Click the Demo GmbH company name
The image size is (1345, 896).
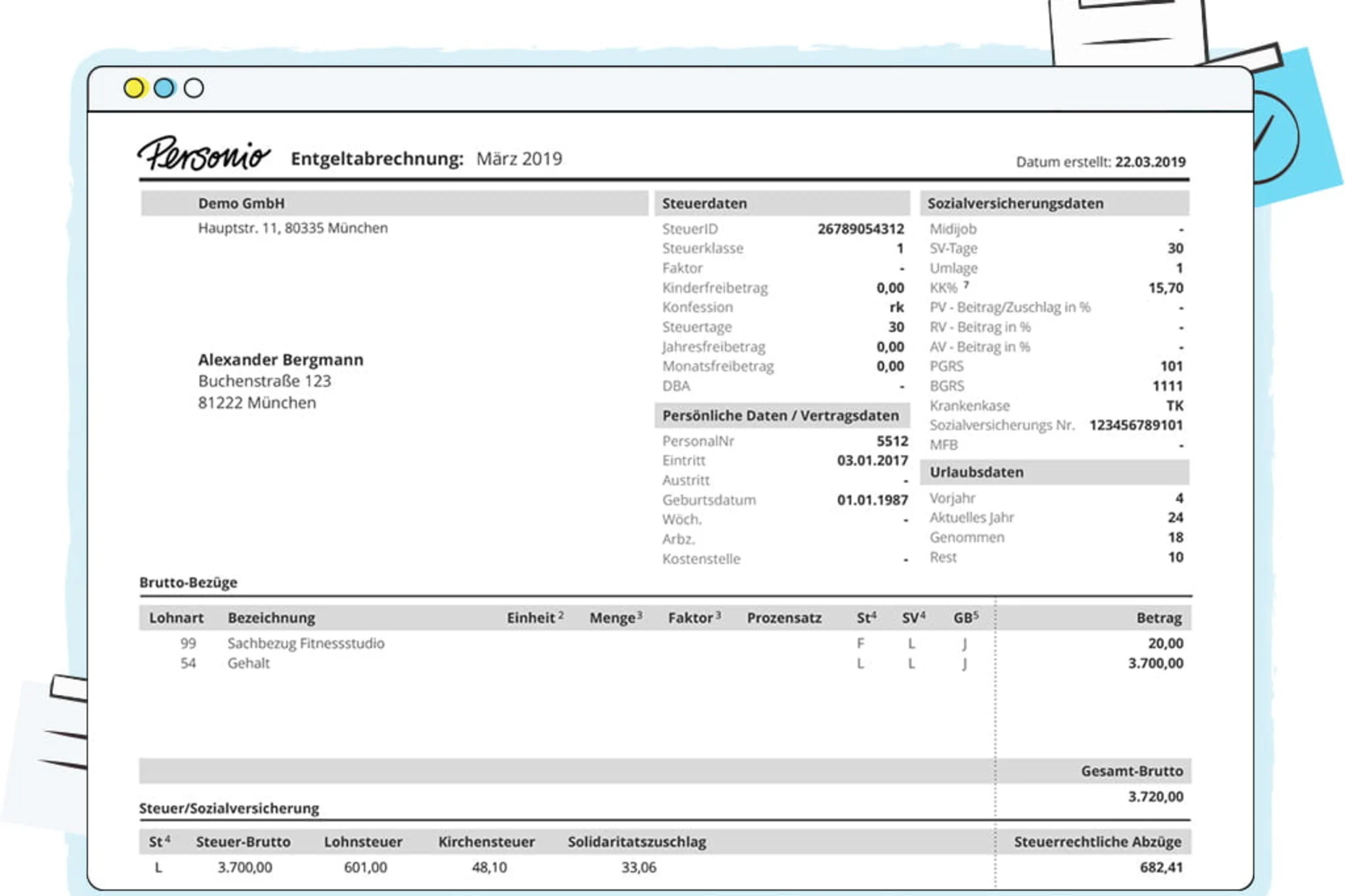tap(241, 203)
